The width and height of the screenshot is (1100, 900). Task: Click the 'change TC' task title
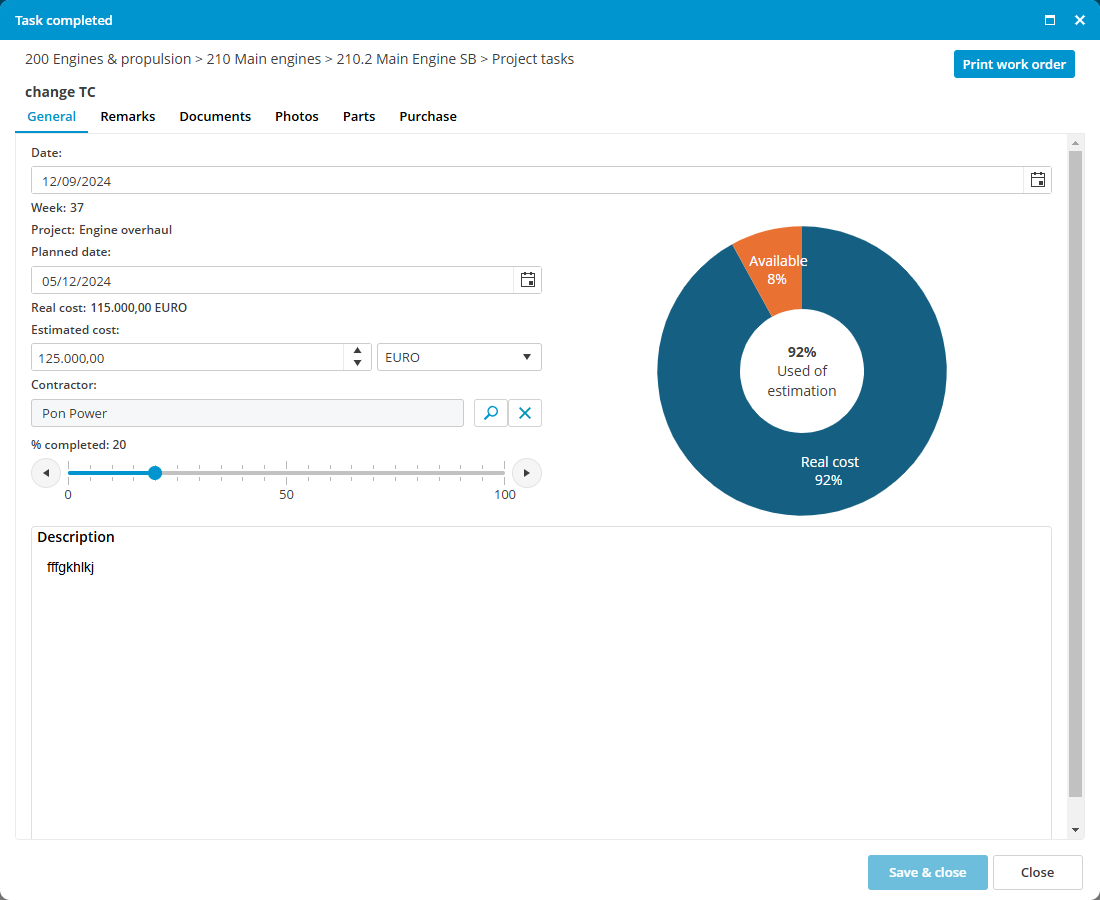[x=60, y=92]
